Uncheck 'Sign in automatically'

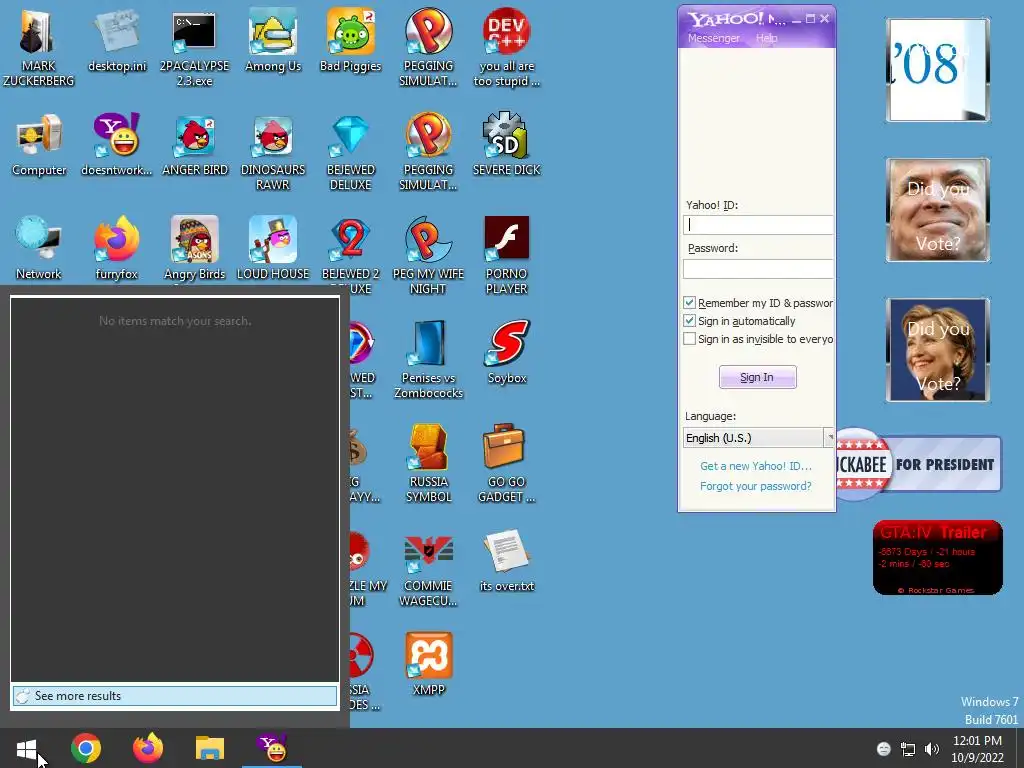coord(690,321)
